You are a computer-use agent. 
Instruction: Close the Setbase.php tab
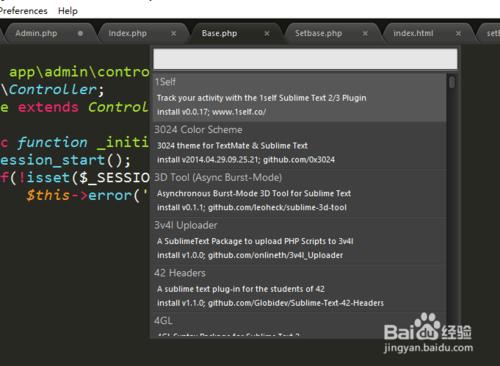[365, 33]
